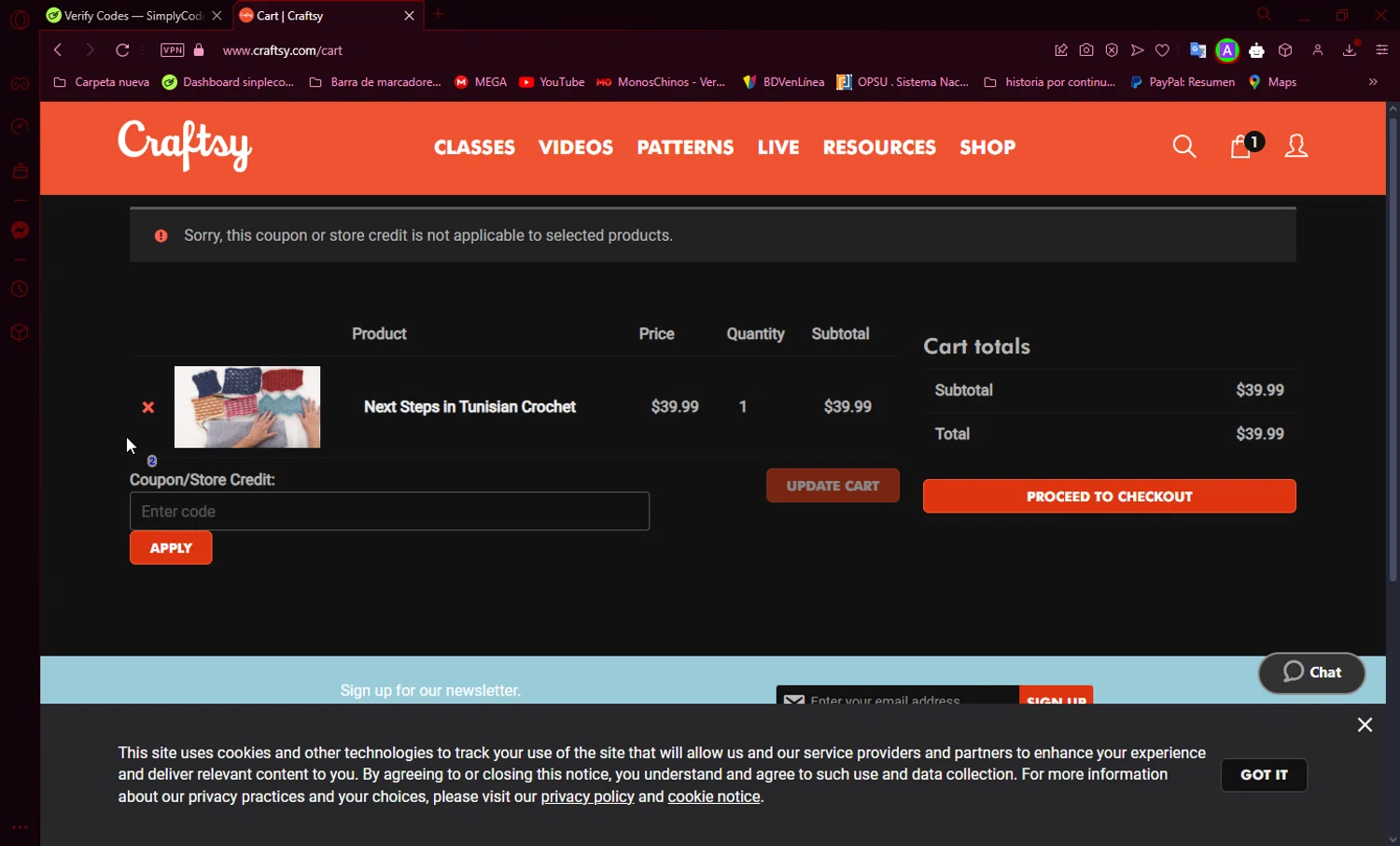
Task: Open the Maps bookmark
Action: 1272,82
